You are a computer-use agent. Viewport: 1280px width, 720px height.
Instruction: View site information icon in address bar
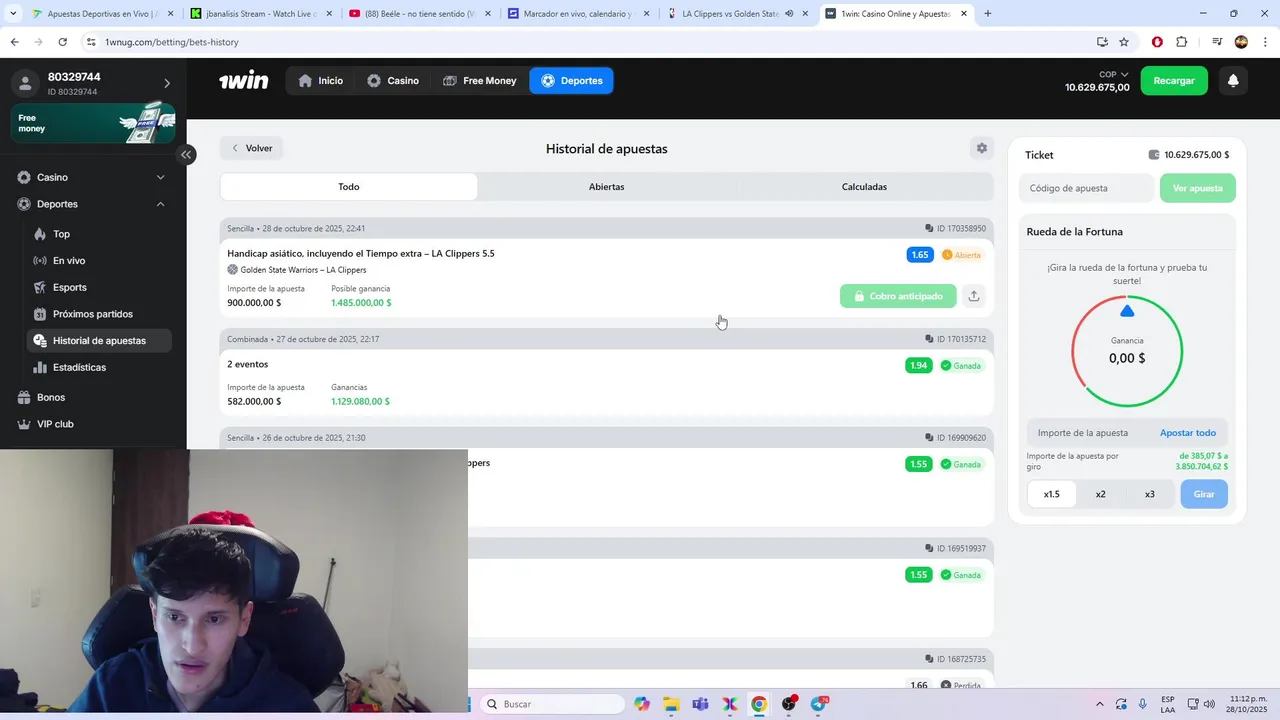tap(91, 42)
